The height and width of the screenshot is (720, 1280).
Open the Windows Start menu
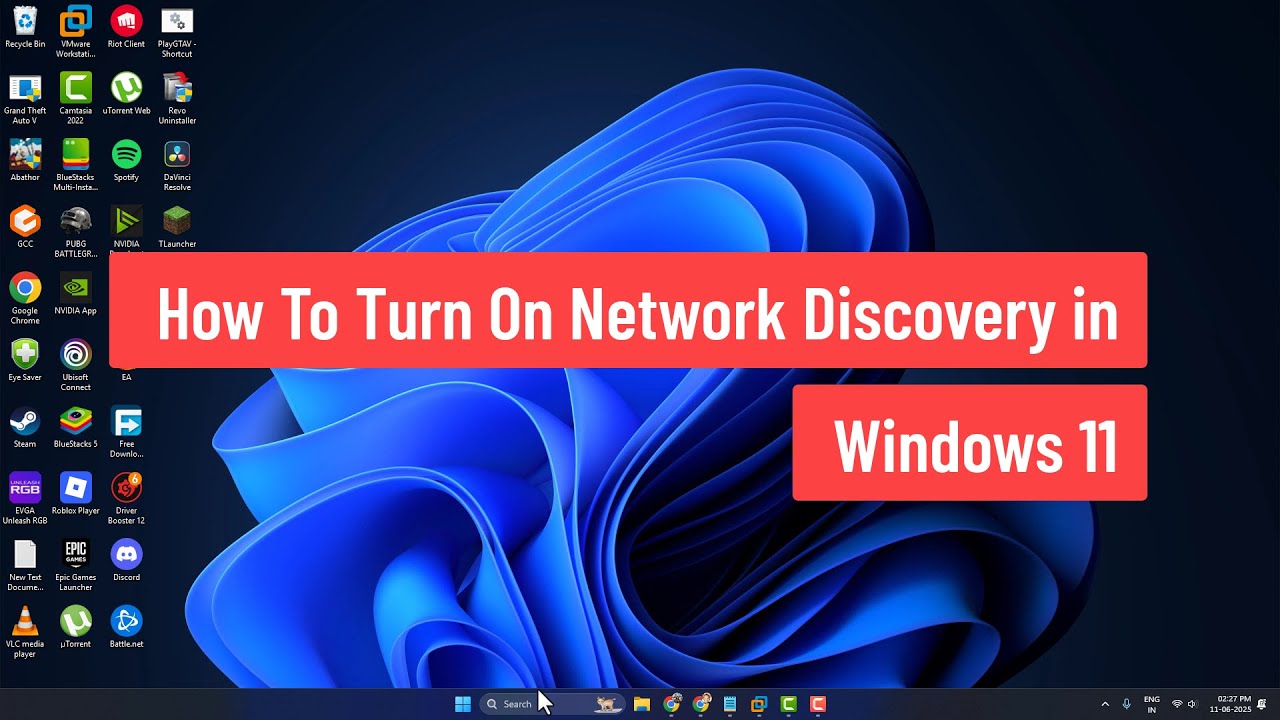pyautogui.click(x=463, y=704)
